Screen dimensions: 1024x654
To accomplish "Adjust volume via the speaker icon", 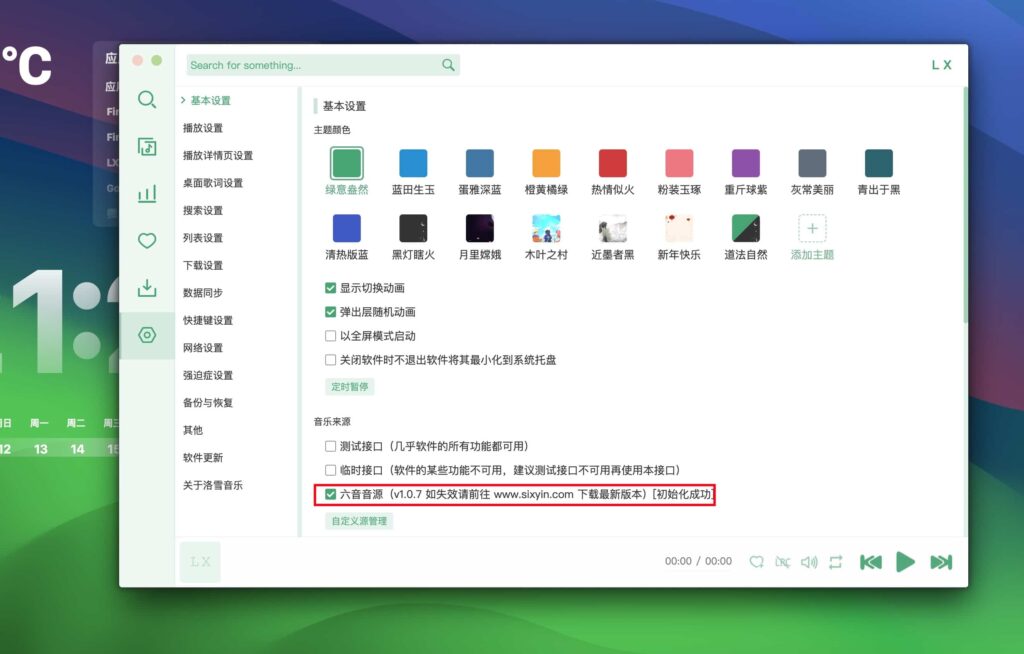I will coord(809,561).
